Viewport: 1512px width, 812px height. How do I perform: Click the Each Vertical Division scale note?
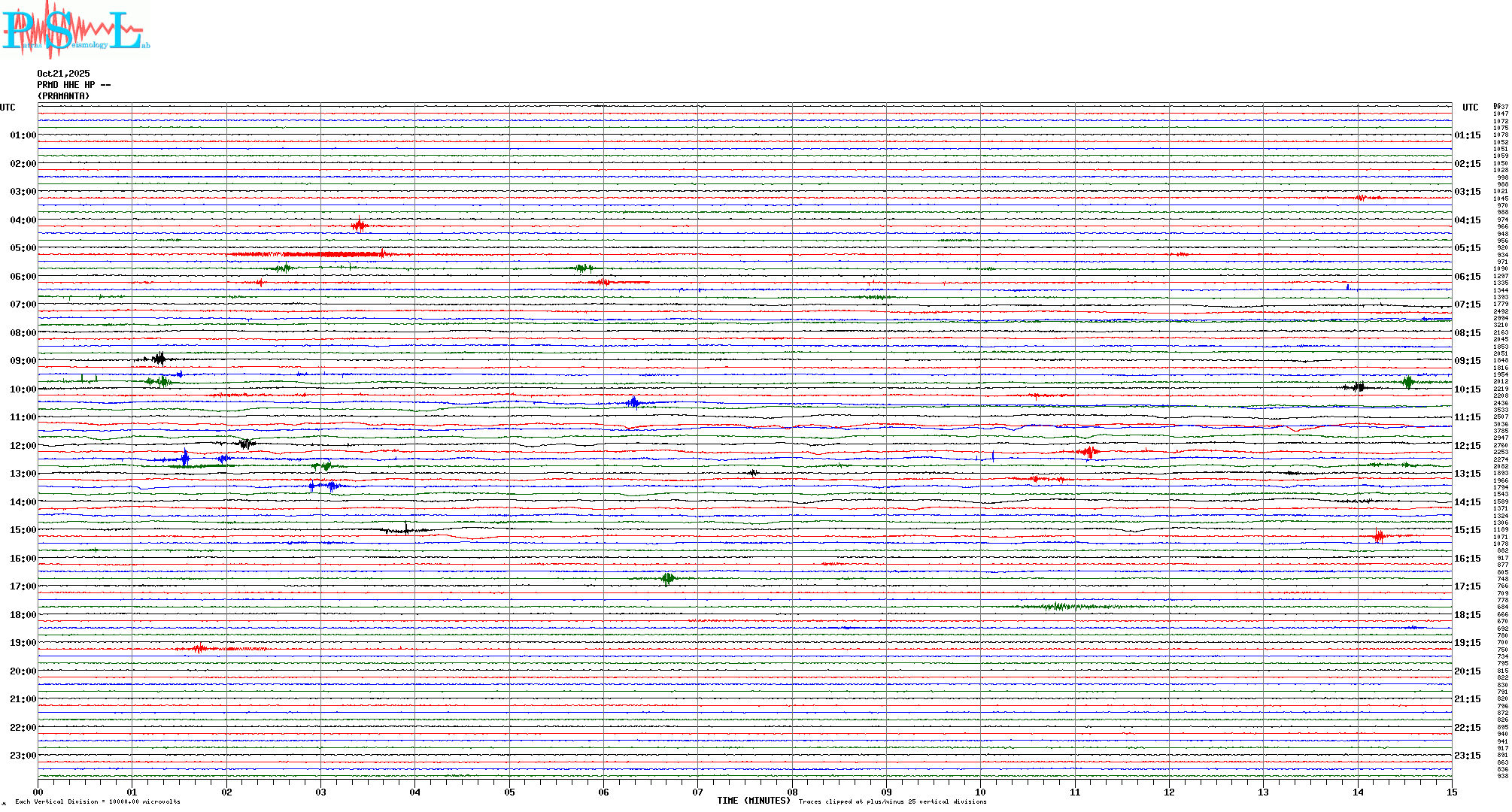pos(98,801)
